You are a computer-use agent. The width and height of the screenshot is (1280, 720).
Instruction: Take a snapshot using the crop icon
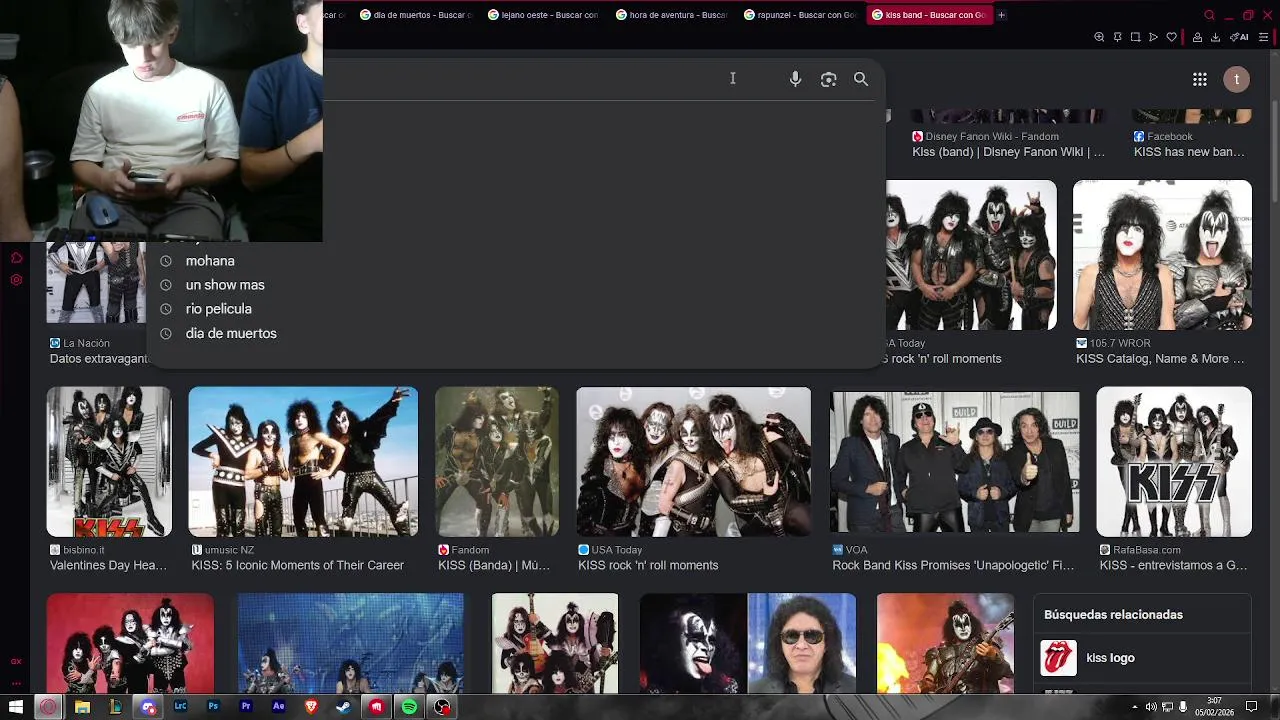(1135, 37)
